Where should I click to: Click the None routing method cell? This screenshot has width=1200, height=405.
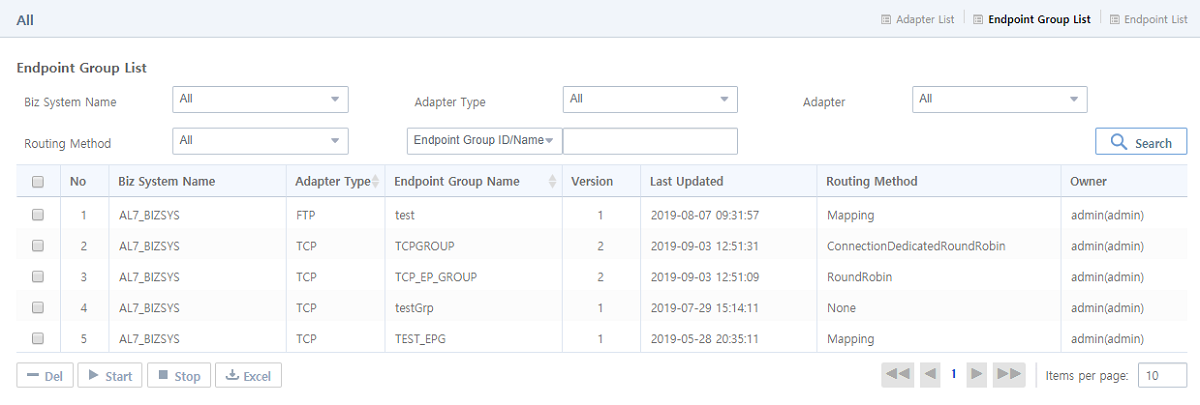[x=842, y=308]
